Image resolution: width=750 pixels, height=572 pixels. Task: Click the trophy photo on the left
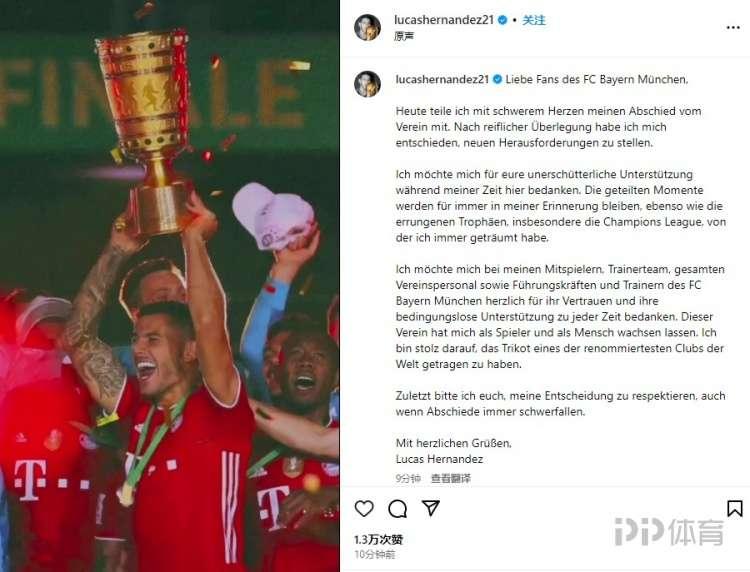(170, 286)
